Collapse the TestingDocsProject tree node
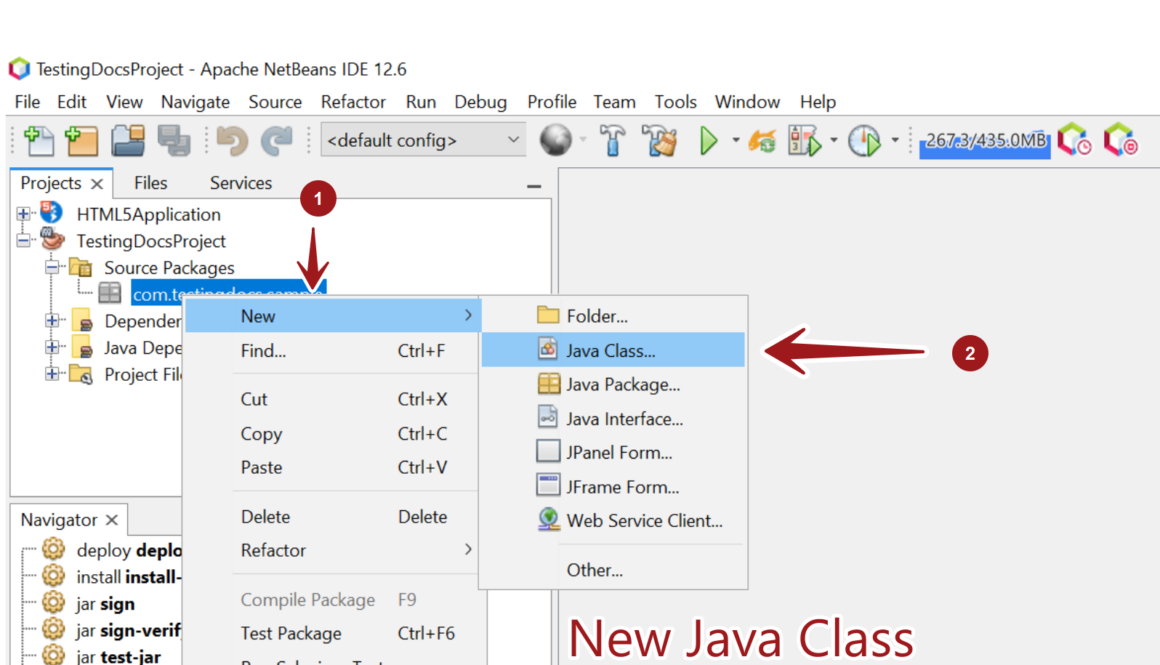The image size is (1160, 665). [24, 241]
